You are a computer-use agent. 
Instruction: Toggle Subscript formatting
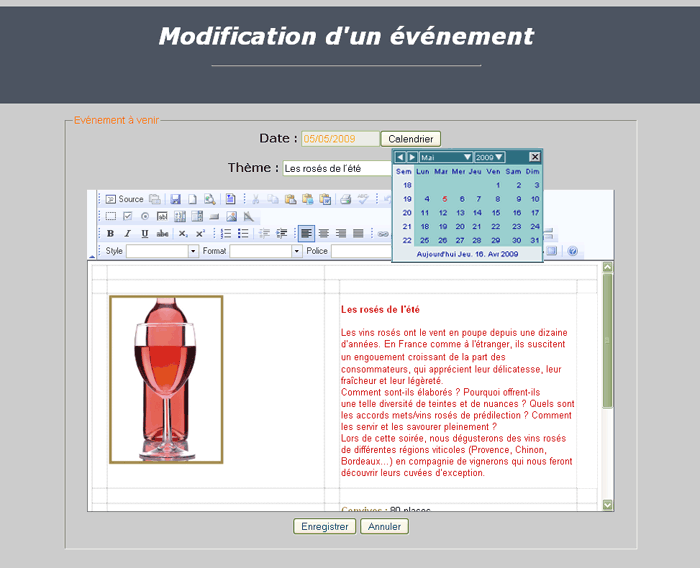[183, 234]
